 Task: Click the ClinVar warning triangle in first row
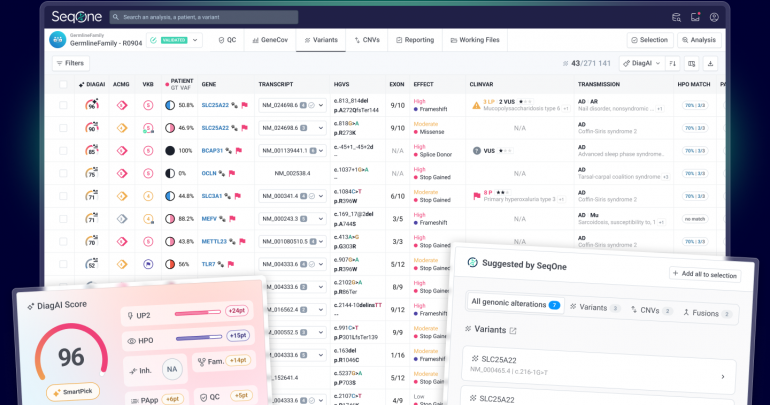click(x=476, y=105)
